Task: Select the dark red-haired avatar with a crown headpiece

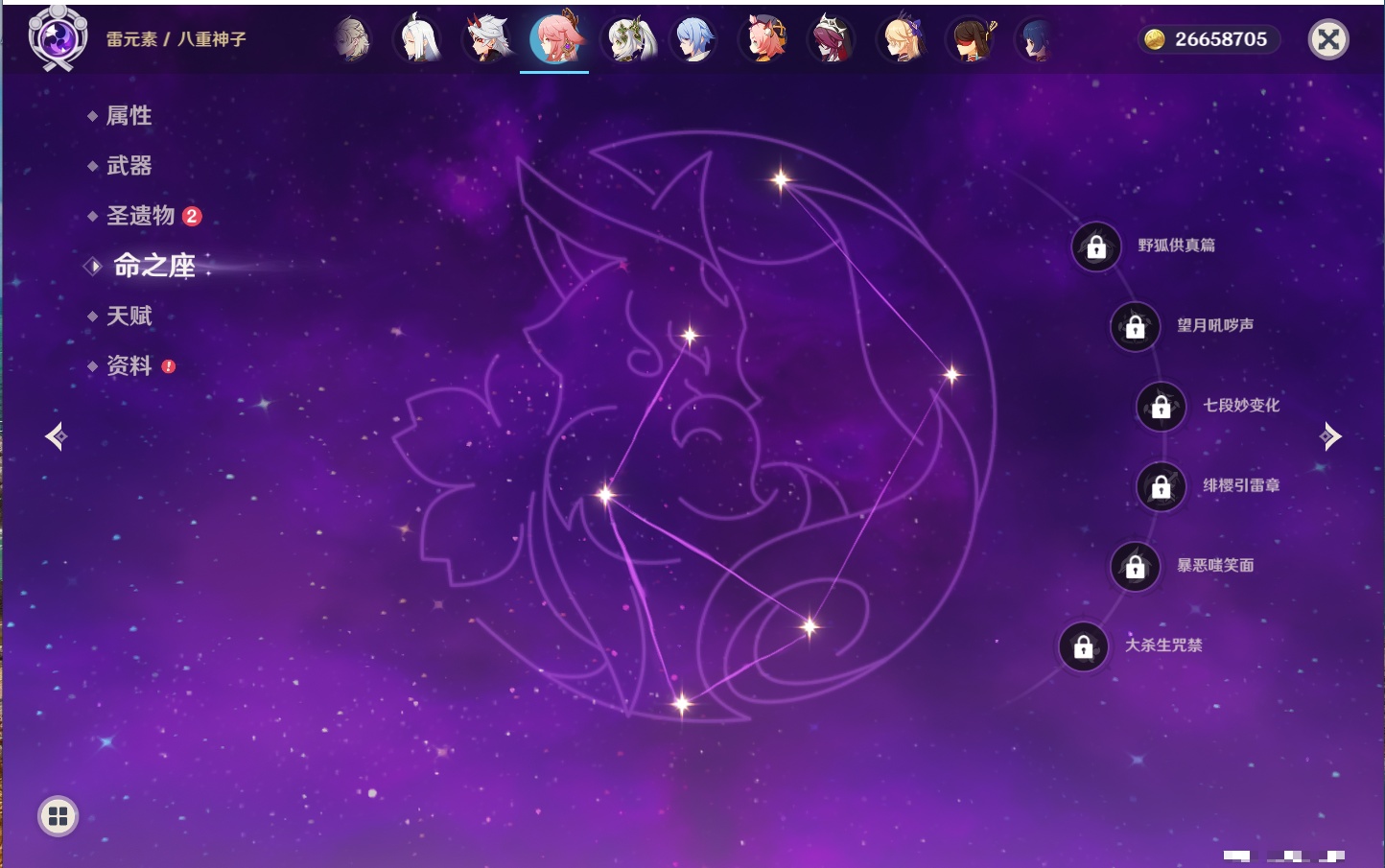Action: point(832,39)
